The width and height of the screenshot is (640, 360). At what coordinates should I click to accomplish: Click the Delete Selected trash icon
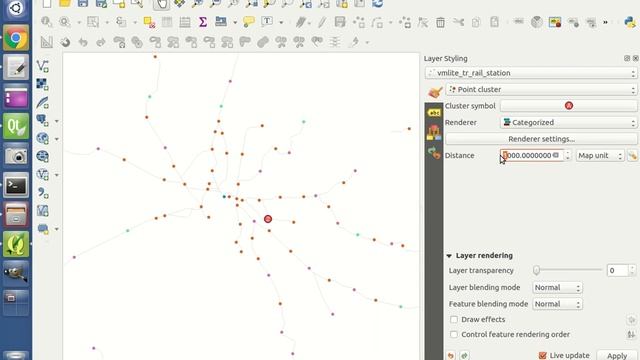pyautogui.click(x=440, y=22)
